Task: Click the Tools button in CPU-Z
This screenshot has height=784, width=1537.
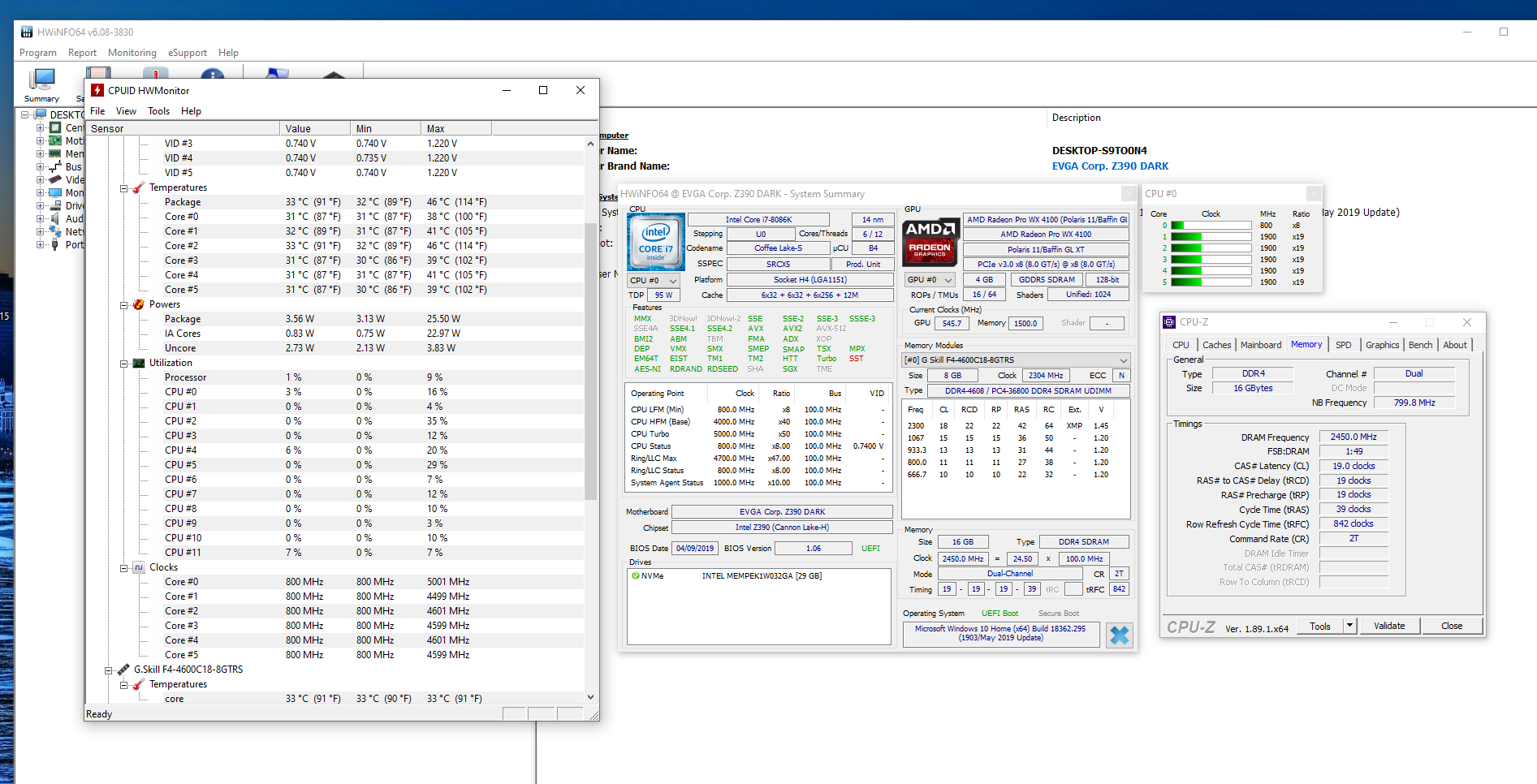Action: click(1320, 626)
